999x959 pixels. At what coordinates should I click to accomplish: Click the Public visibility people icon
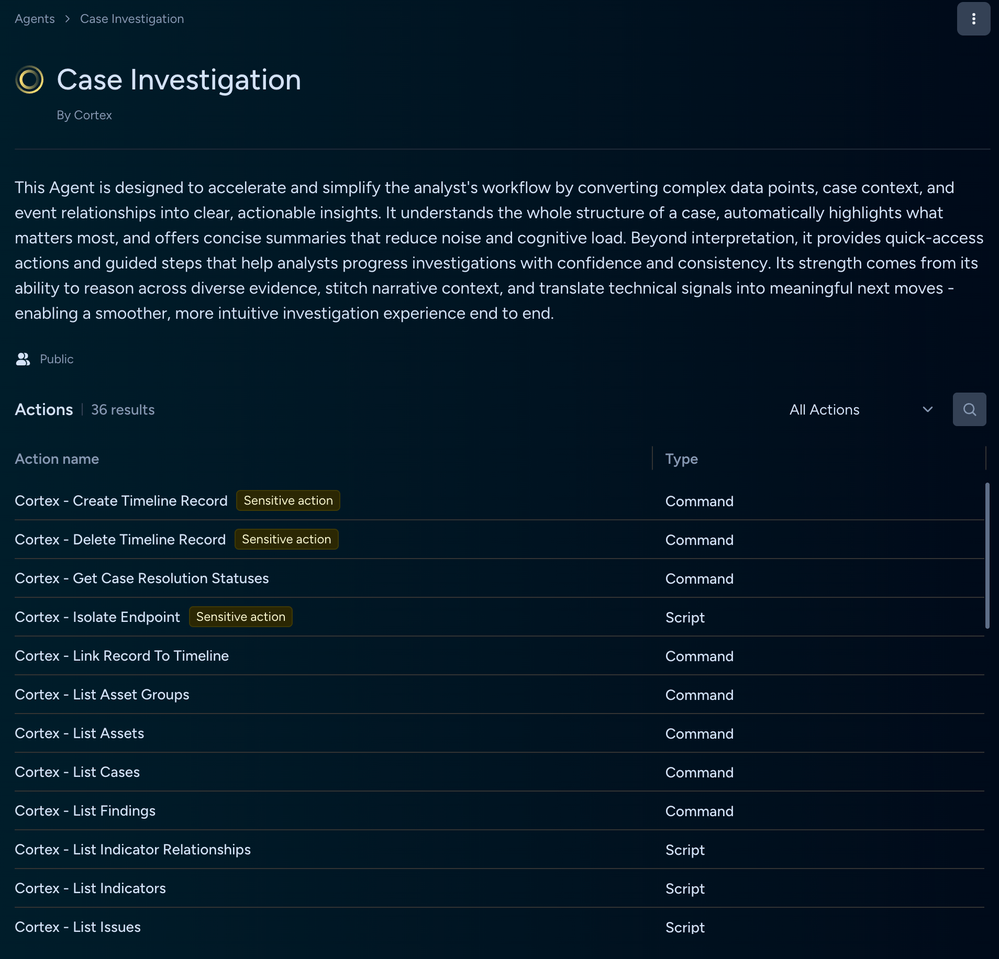[x=23, y=359]
